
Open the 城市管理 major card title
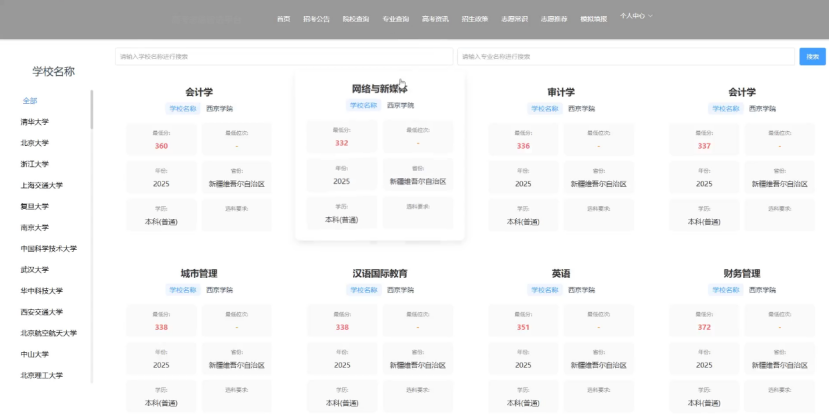point(199,273)
